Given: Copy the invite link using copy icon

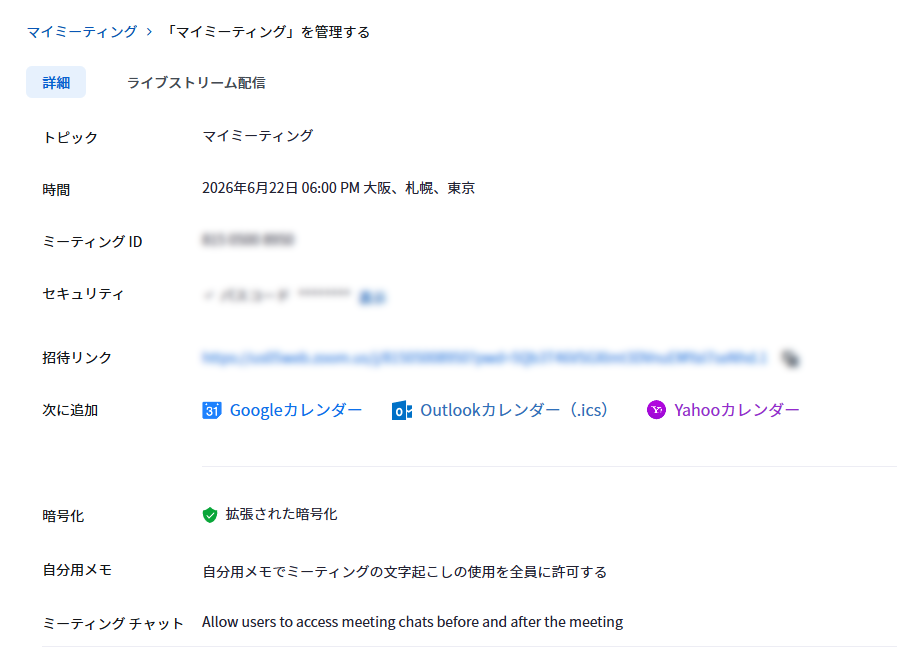Looking at the screenshot, I should click(790, 358).
